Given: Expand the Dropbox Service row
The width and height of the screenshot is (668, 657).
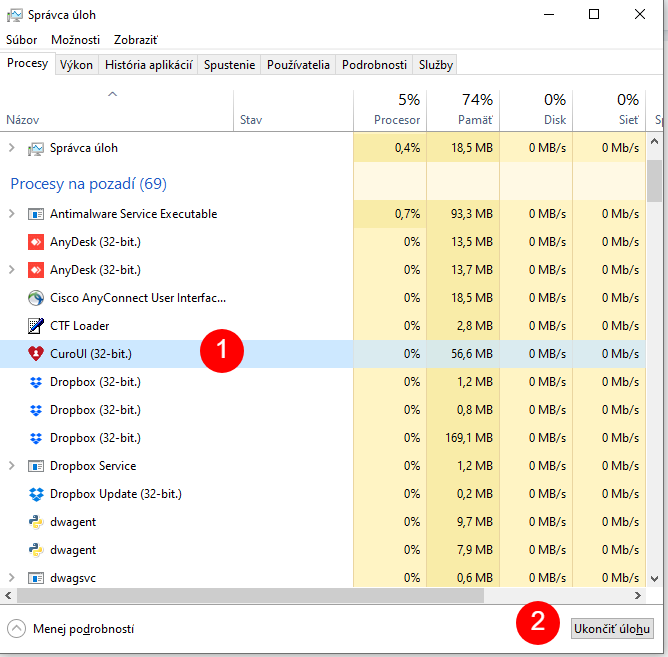Looking at the screenshot, I should tap(12, 466).
